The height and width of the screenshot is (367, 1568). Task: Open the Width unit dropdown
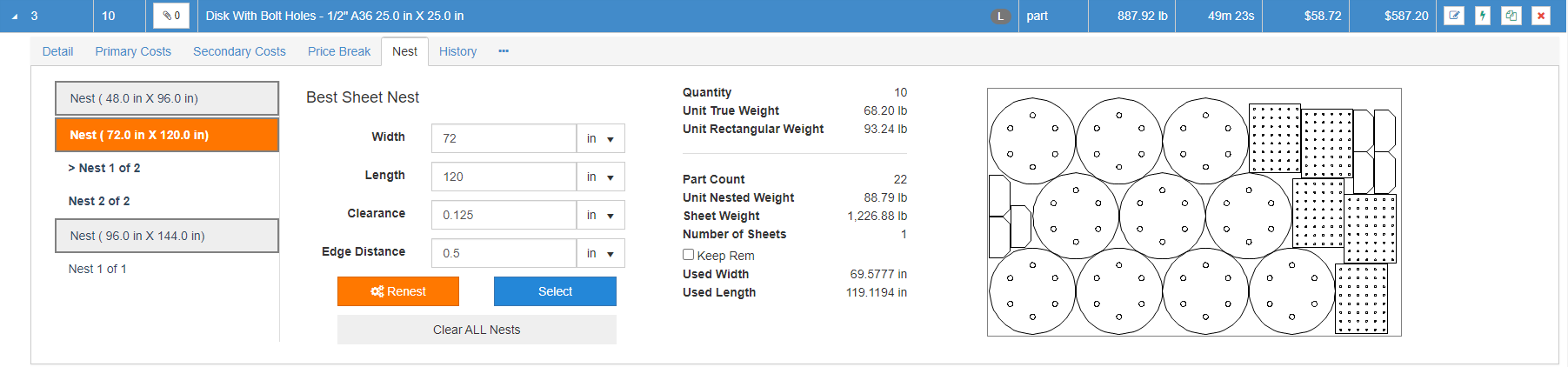click(600, 138)
